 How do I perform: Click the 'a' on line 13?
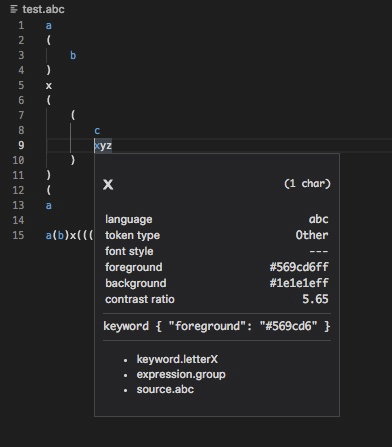click(x=49, y=206)
